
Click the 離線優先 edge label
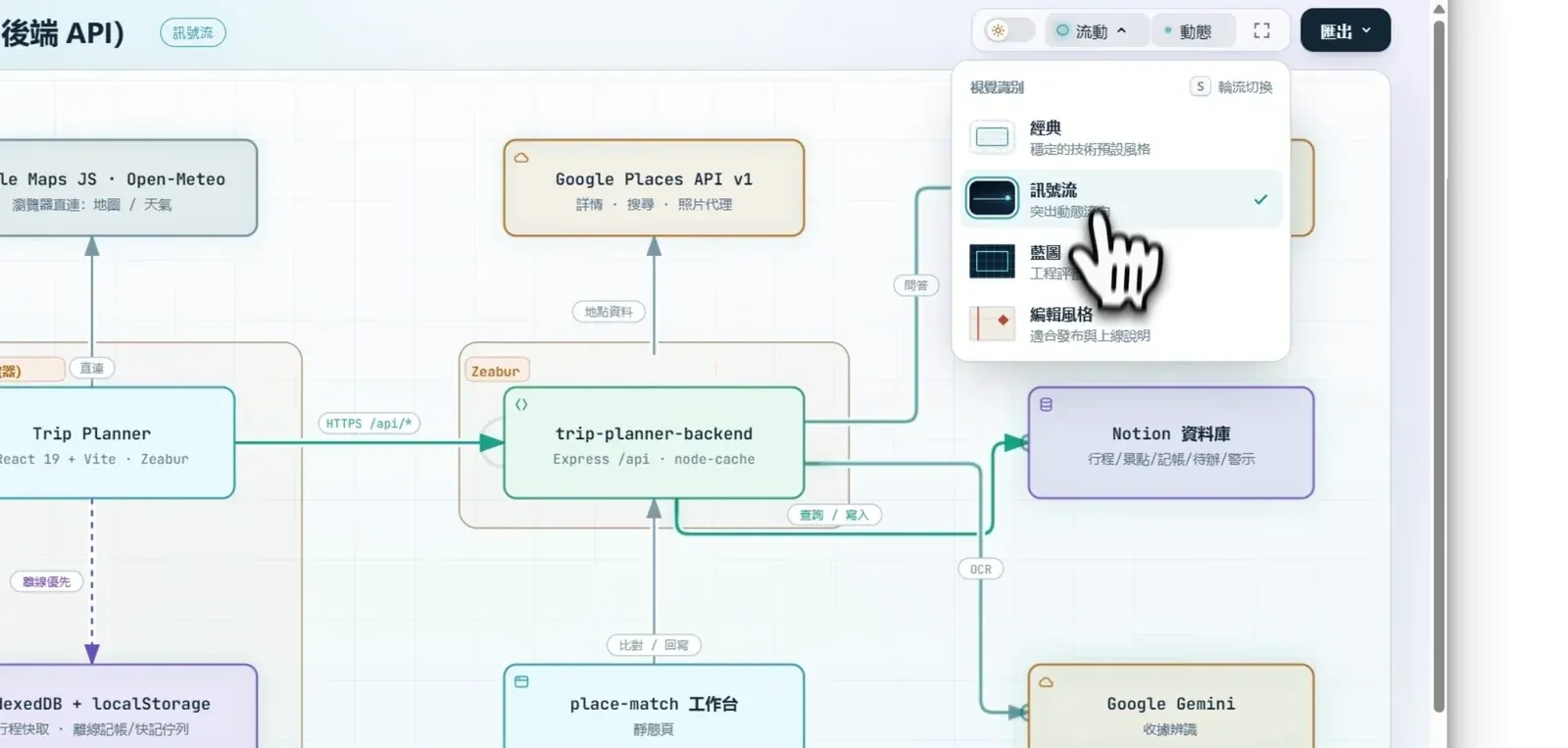[46, 581]
